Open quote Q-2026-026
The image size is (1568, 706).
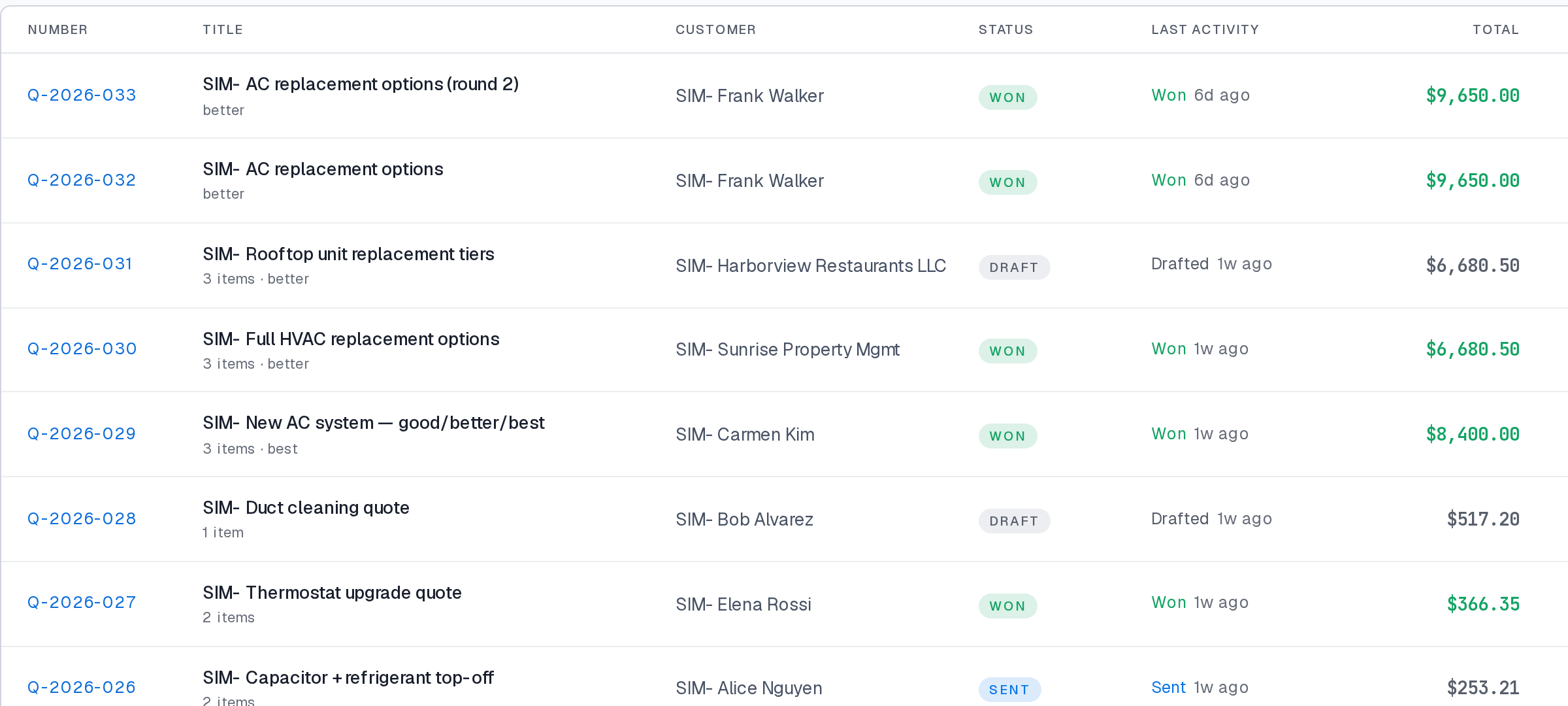point(82,688)
